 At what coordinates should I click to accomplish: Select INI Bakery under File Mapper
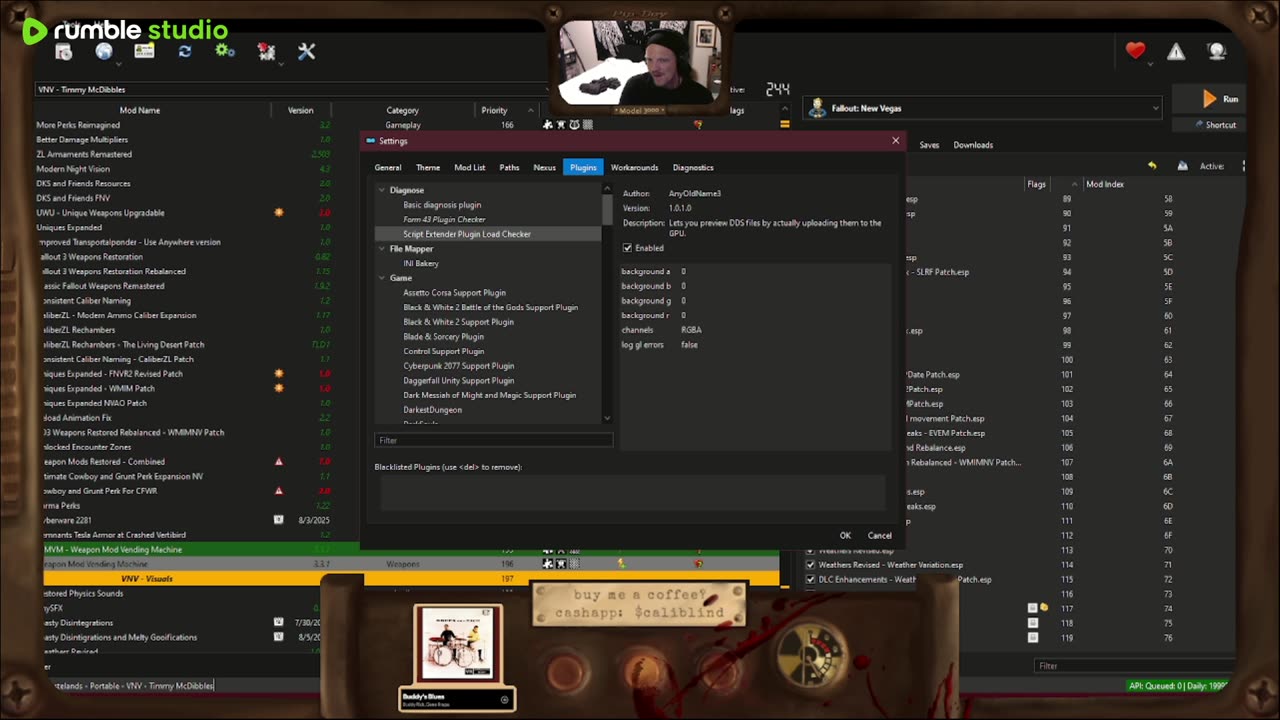pos(421,264)
